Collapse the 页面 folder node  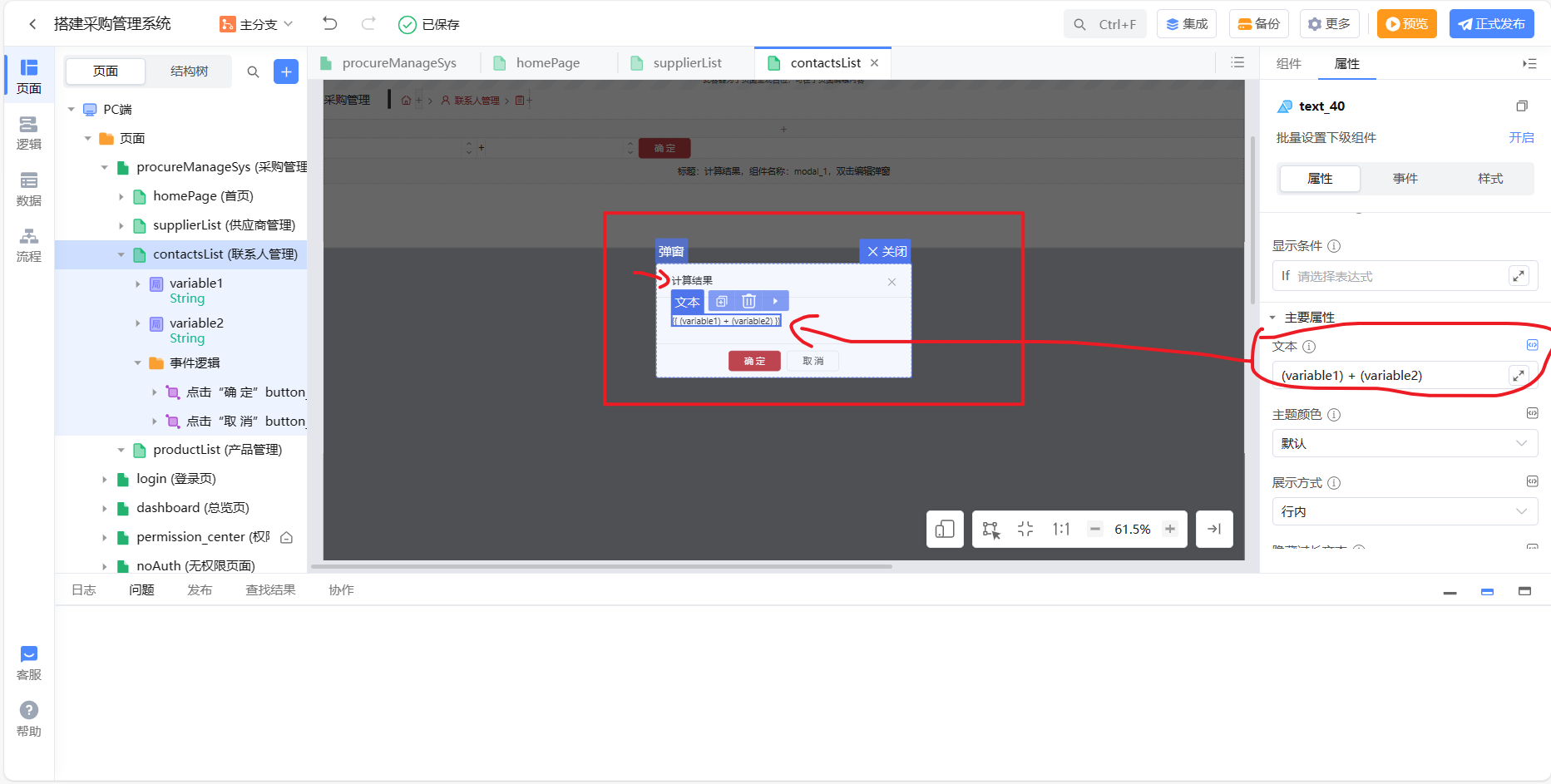(x=88, y=138)
